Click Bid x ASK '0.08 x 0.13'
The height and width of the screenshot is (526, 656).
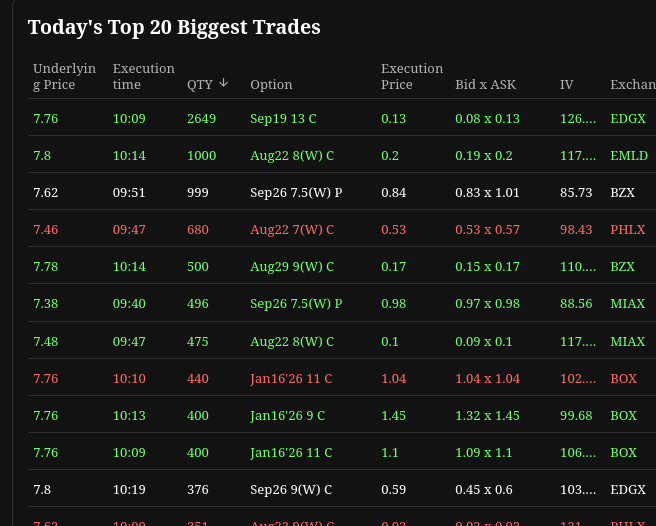(x=487, y=119)
